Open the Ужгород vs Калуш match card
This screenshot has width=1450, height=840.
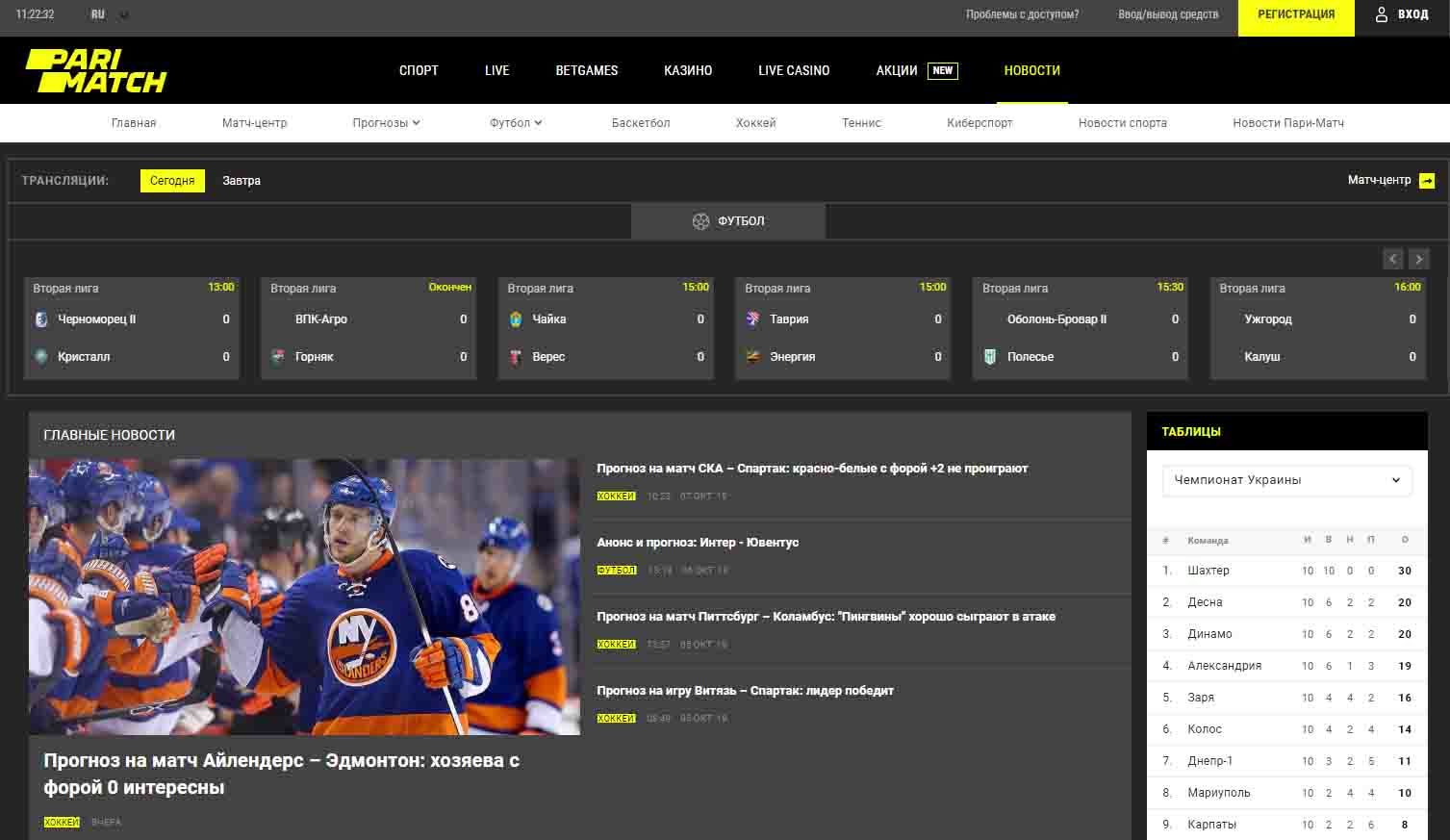coord(1318,328)
